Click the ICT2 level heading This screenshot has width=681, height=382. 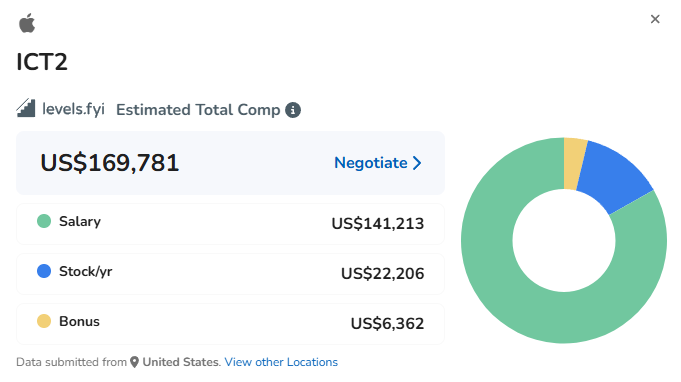(x=42, y=62)
